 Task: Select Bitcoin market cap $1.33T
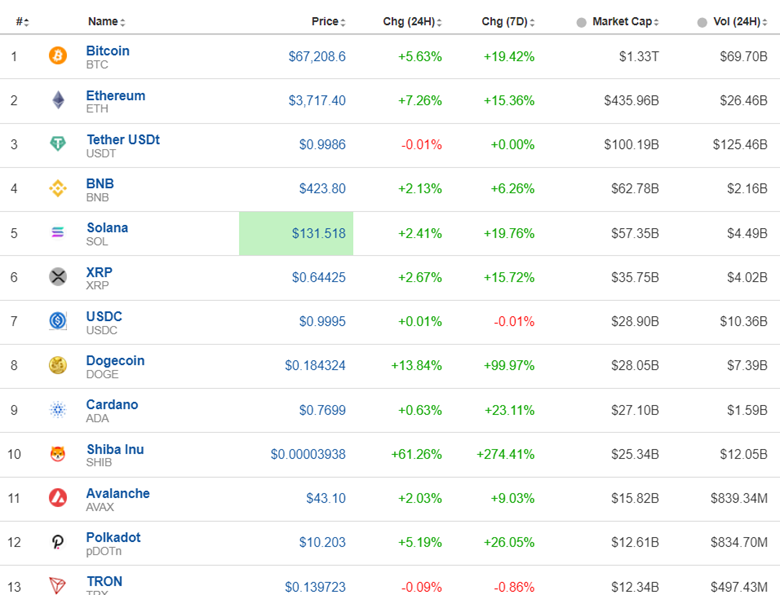click(x=639, y=56)
